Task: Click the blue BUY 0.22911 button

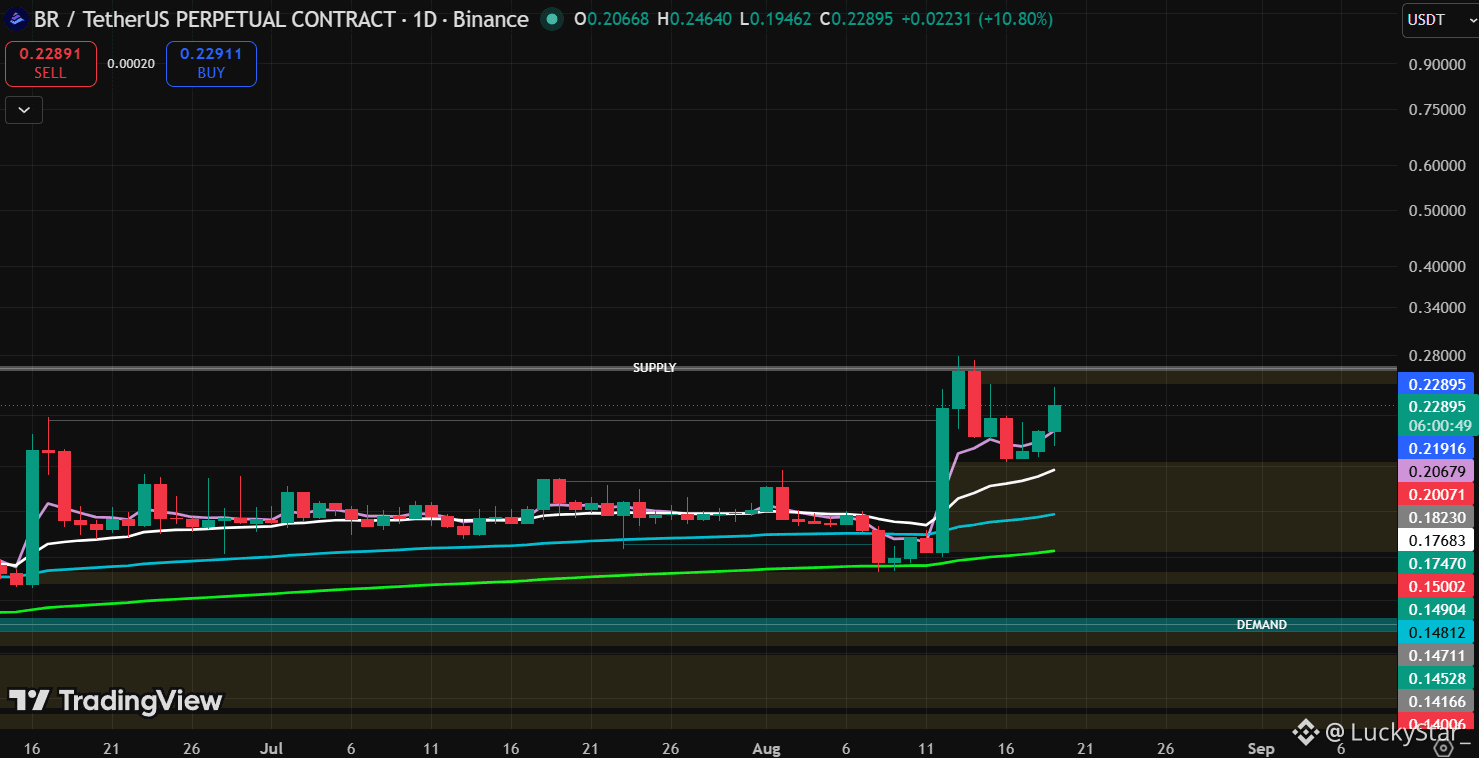Action: click(x=211, y=63)
